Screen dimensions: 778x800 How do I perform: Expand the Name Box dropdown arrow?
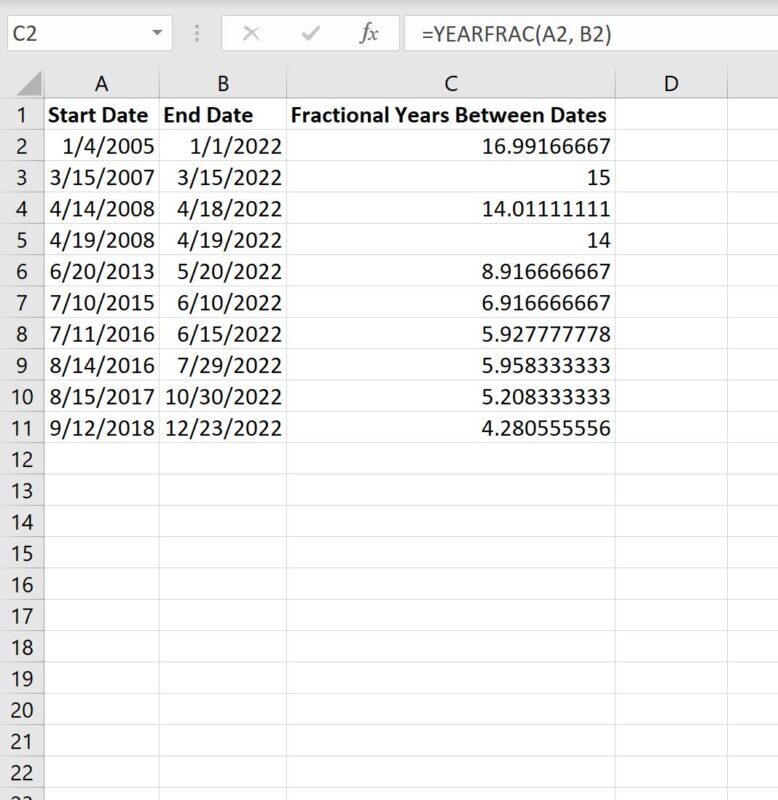(x=156, y=34)
